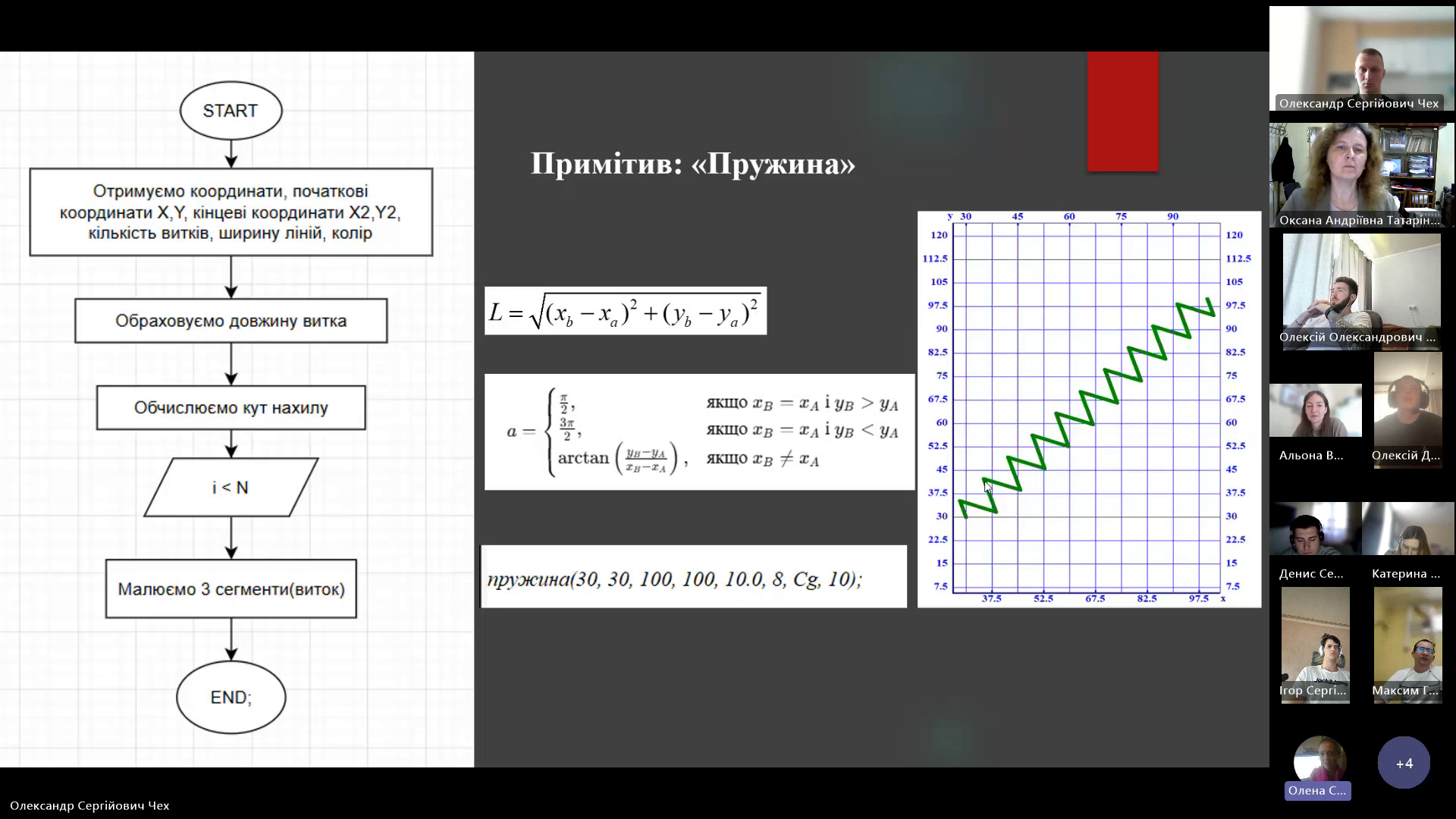Click 'Малюємо 3 сегменти(виток)' flowchart box
Screen dimensions: 1456x819
(231, 589)
